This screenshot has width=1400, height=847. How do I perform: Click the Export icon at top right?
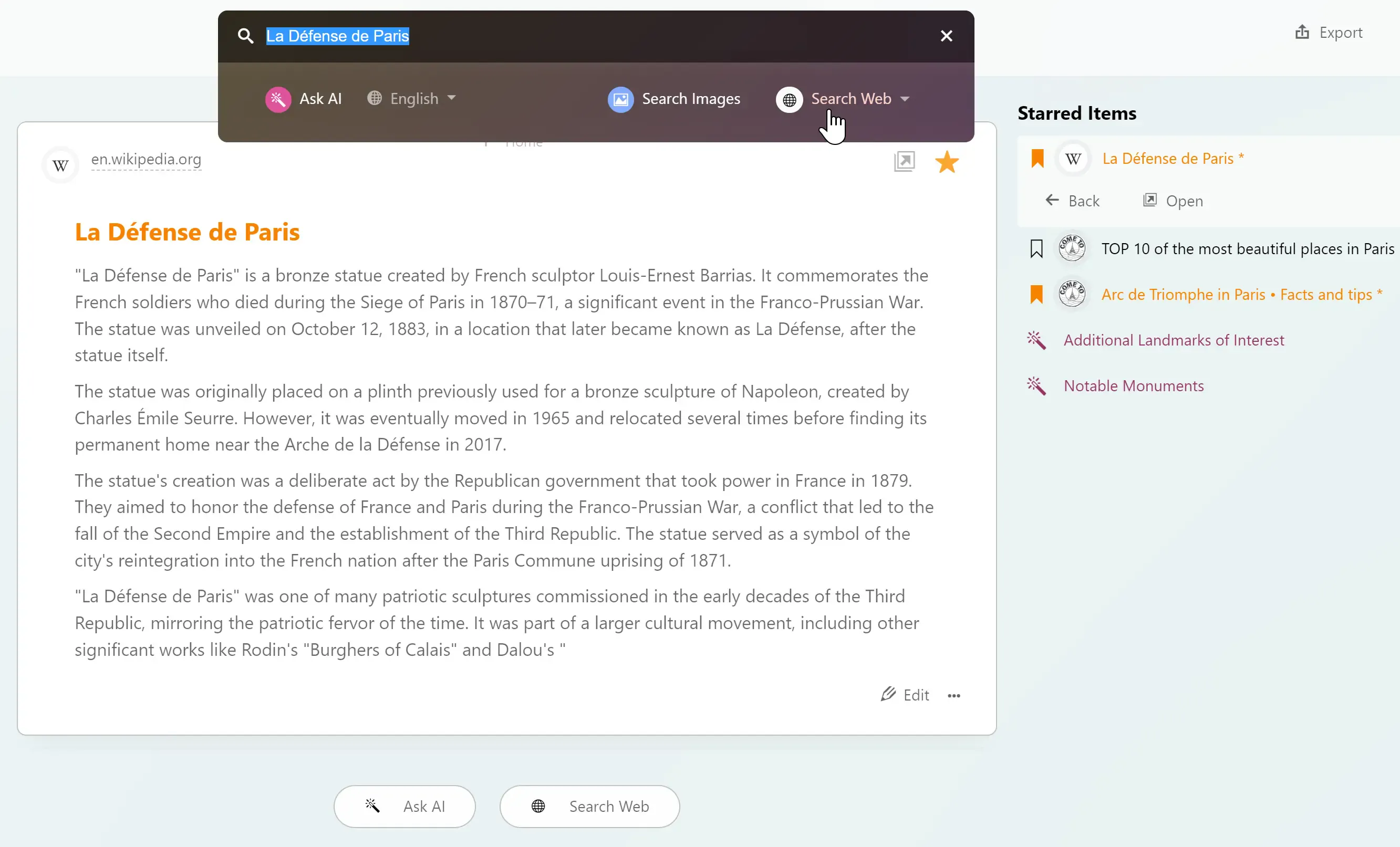pos(1302,33)
